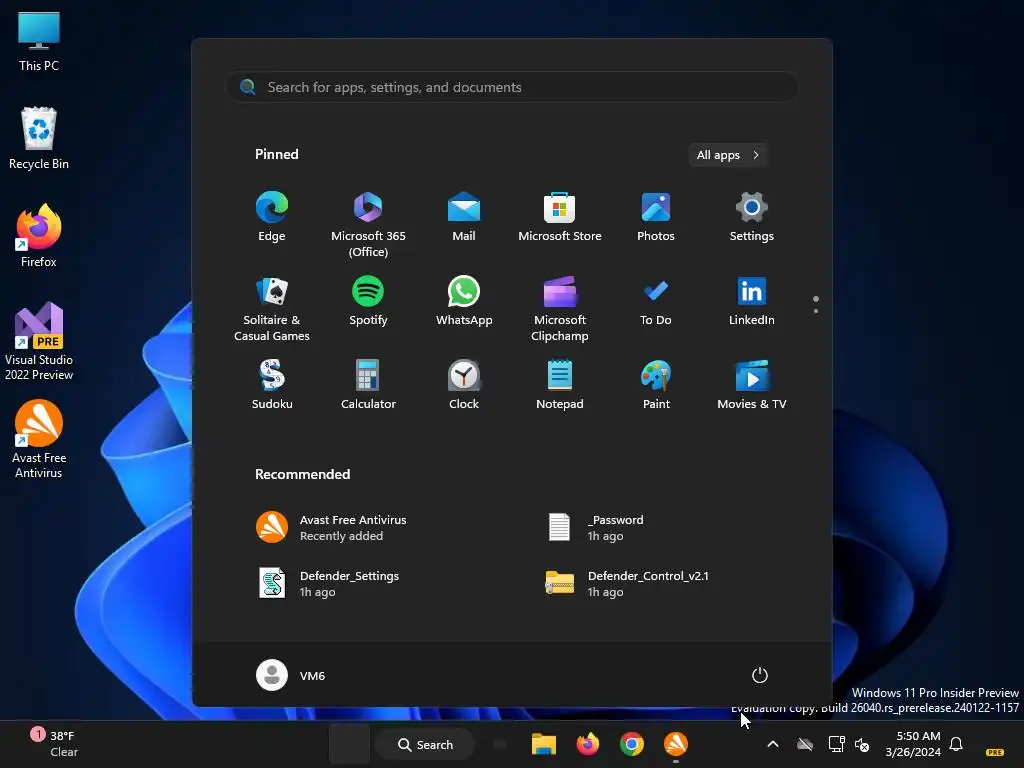The width and height of the screenshot is (1024, 768).
Task: Launch Microsoft 365 (Office)
Action: click(368, 225)
